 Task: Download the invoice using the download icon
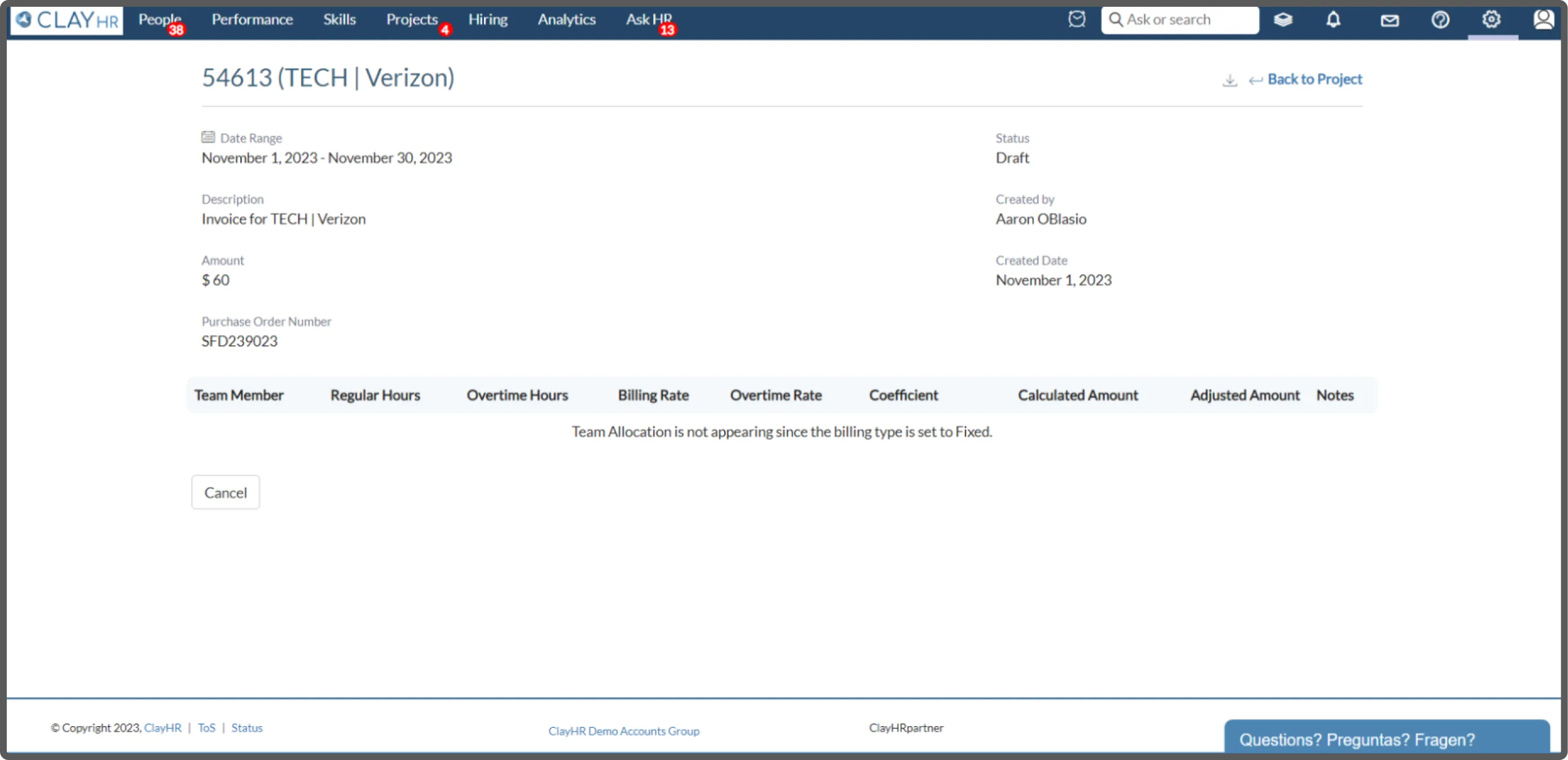point(1230,80)
